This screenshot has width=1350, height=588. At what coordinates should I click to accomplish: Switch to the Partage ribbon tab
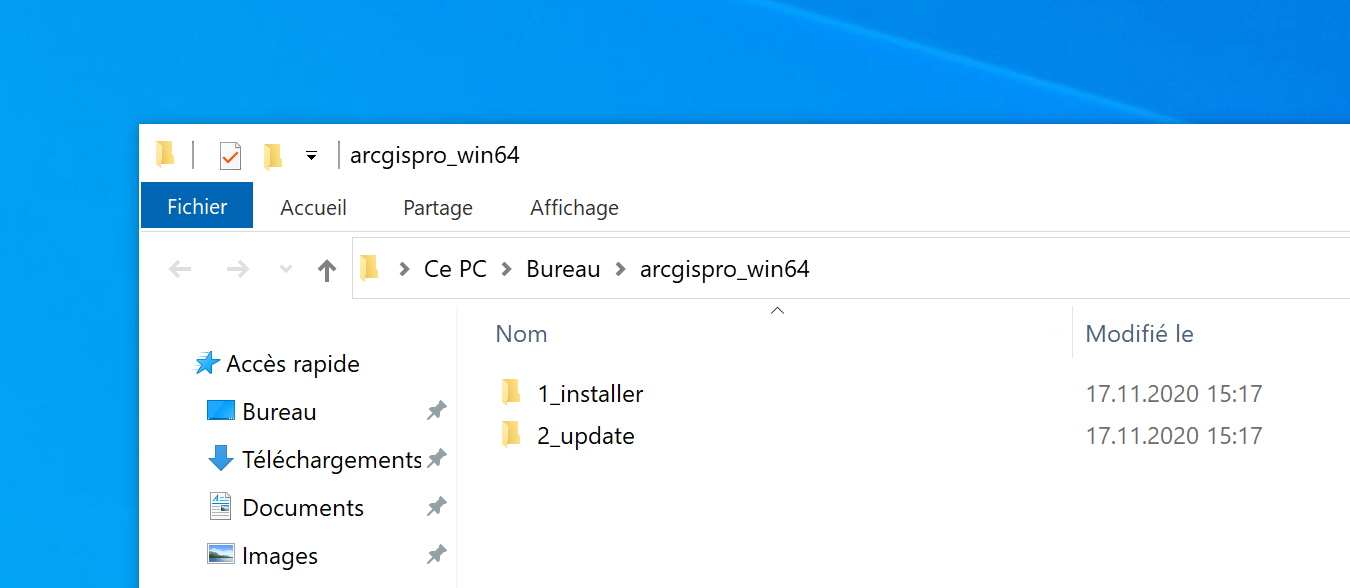click(437, 208)
